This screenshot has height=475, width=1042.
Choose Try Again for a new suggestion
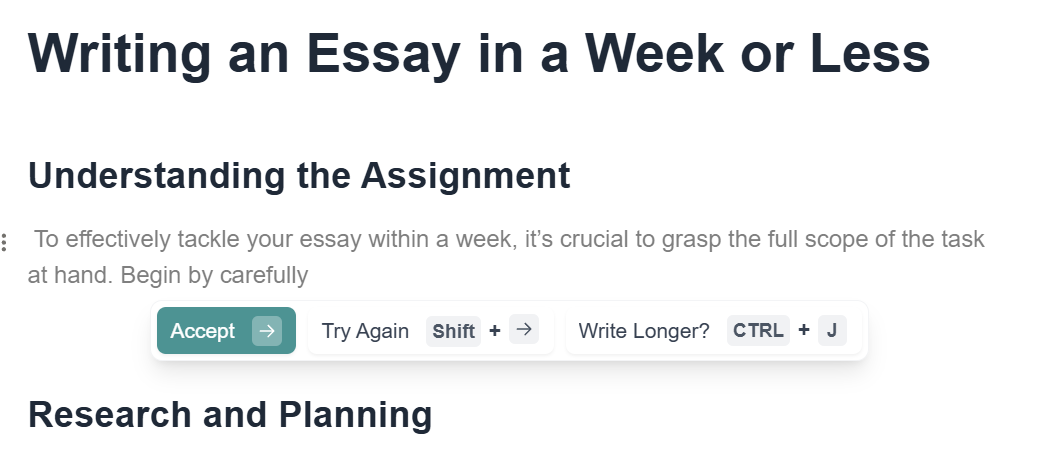pos(365,331)
